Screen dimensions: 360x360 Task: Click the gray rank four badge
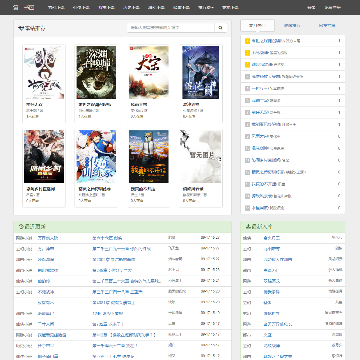247,77
